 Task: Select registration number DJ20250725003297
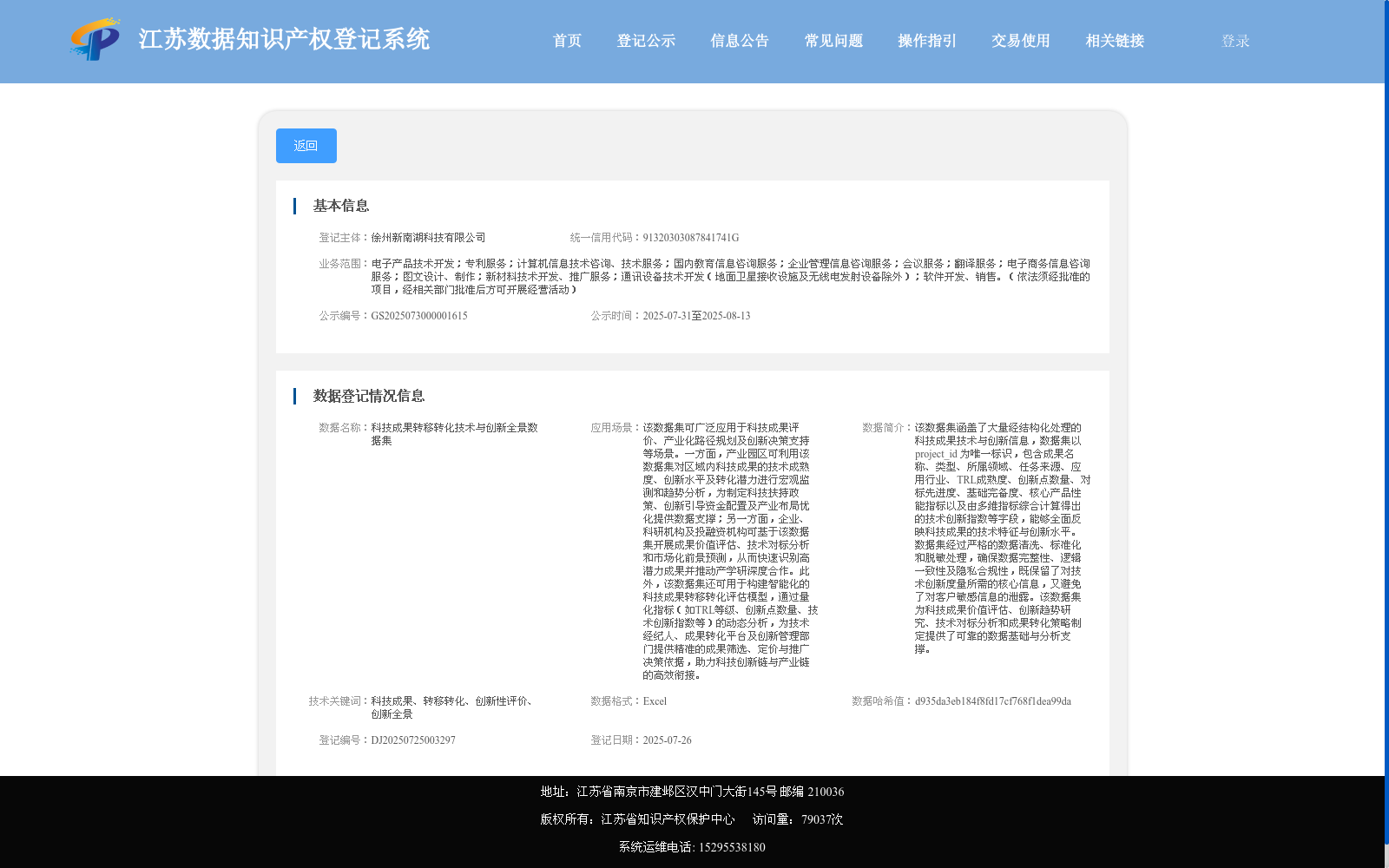pyautogui.click(x=413, y=740)
